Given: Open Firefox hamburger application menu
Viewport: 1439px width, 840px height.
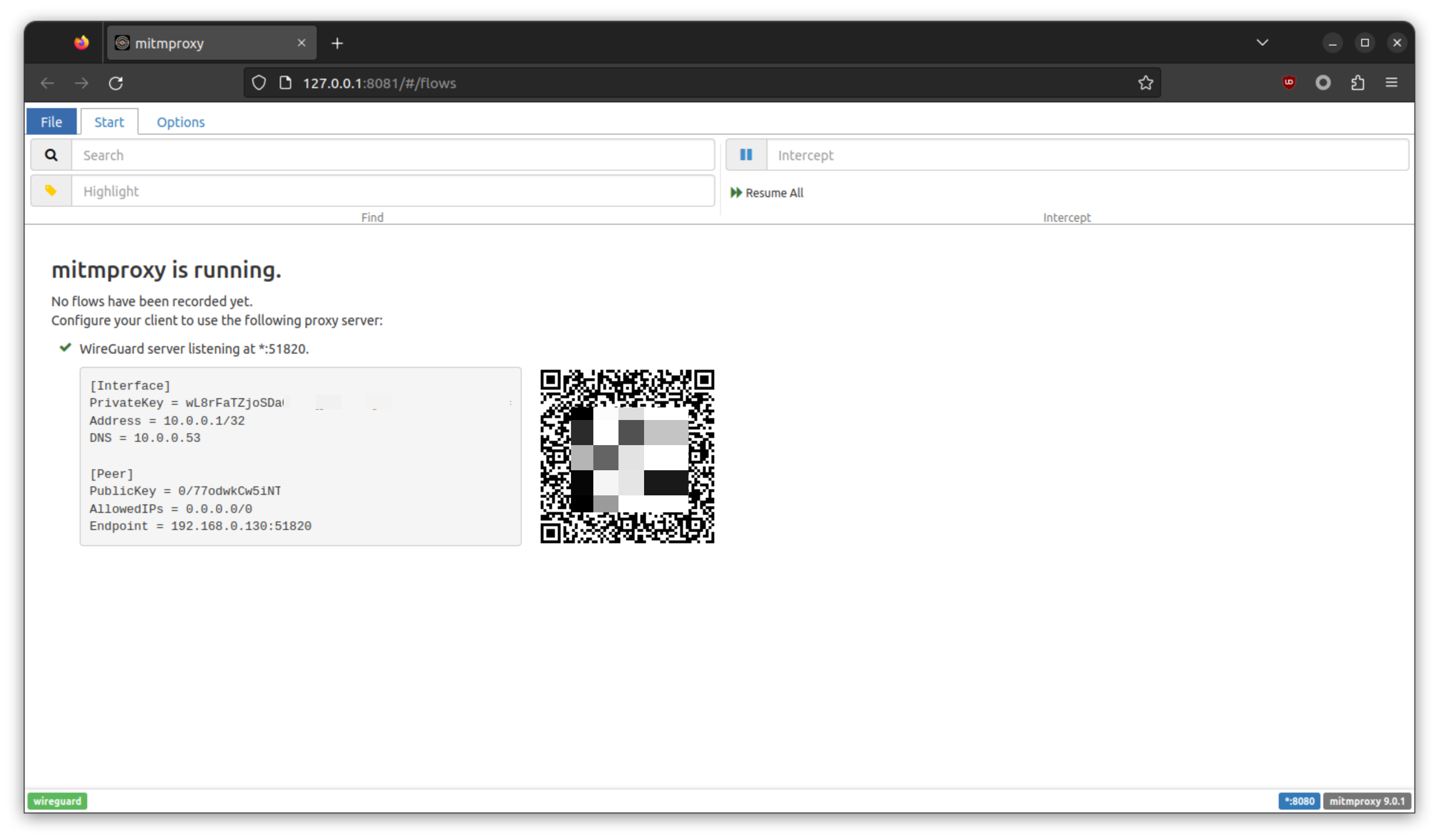Looking at the screenshot, I should click(1391, 83).
